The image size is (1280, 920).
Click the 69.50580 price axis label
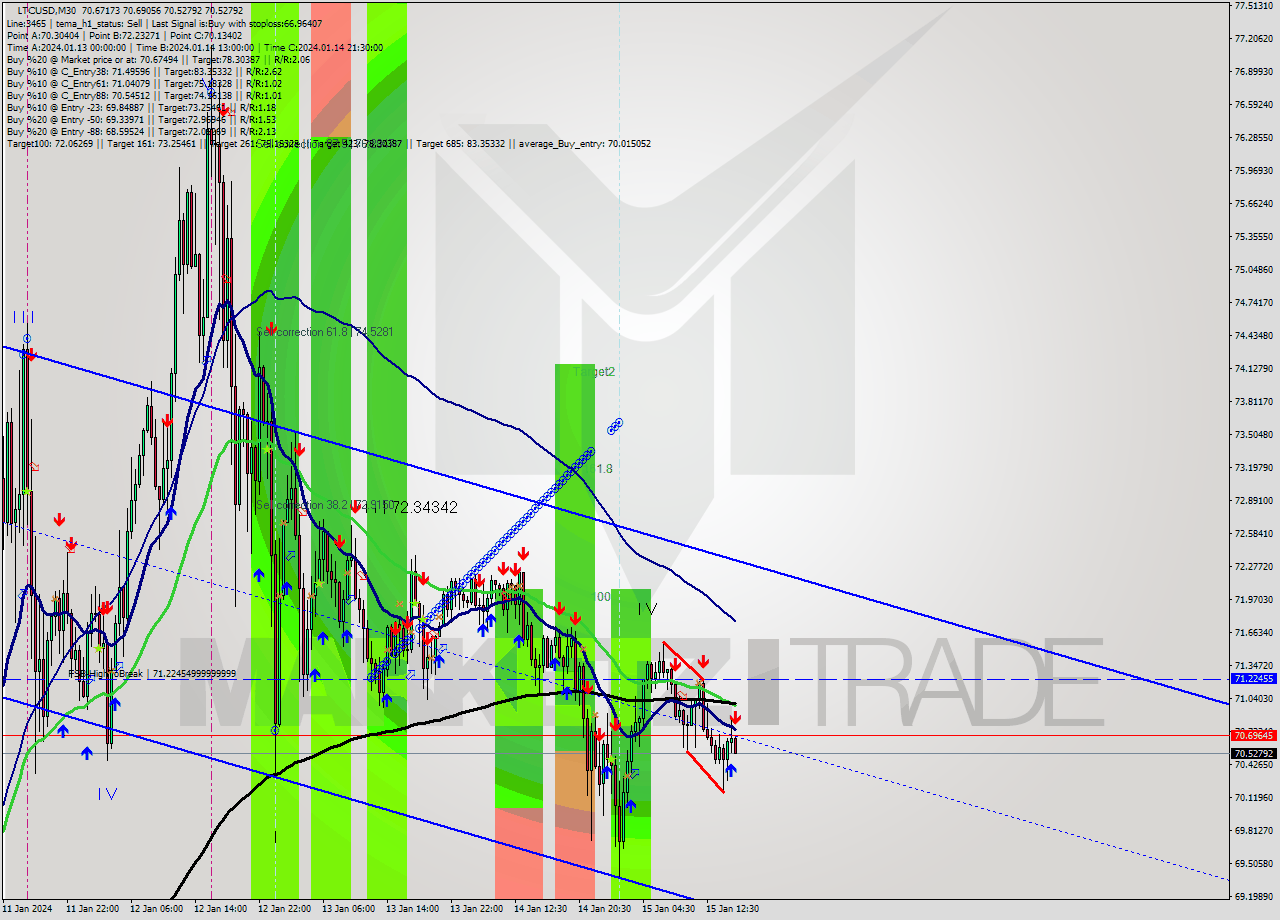[1253, 864]
